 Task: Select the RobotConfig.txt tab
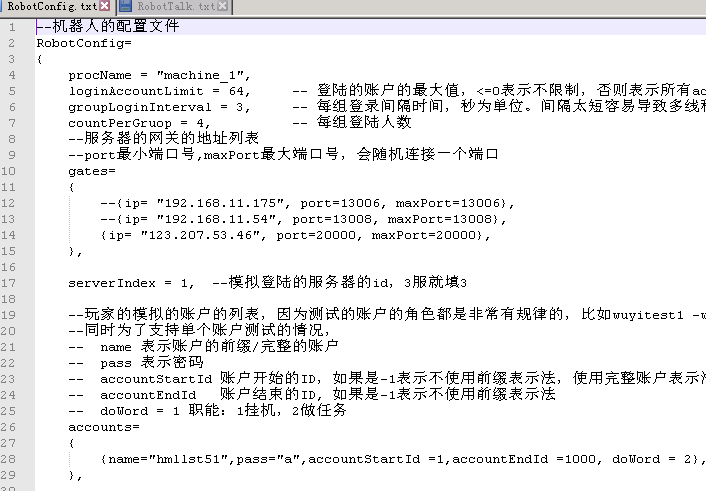coord(52,7)
